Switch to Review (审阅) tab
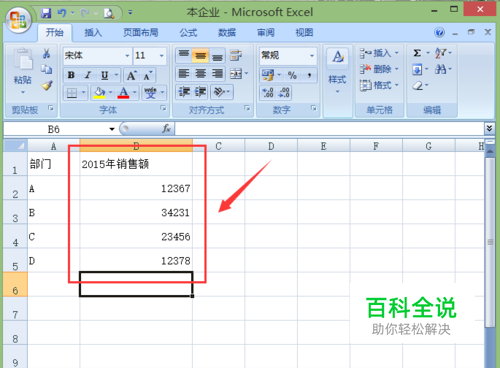Screen dimensions: 500x368 (266, 33)
